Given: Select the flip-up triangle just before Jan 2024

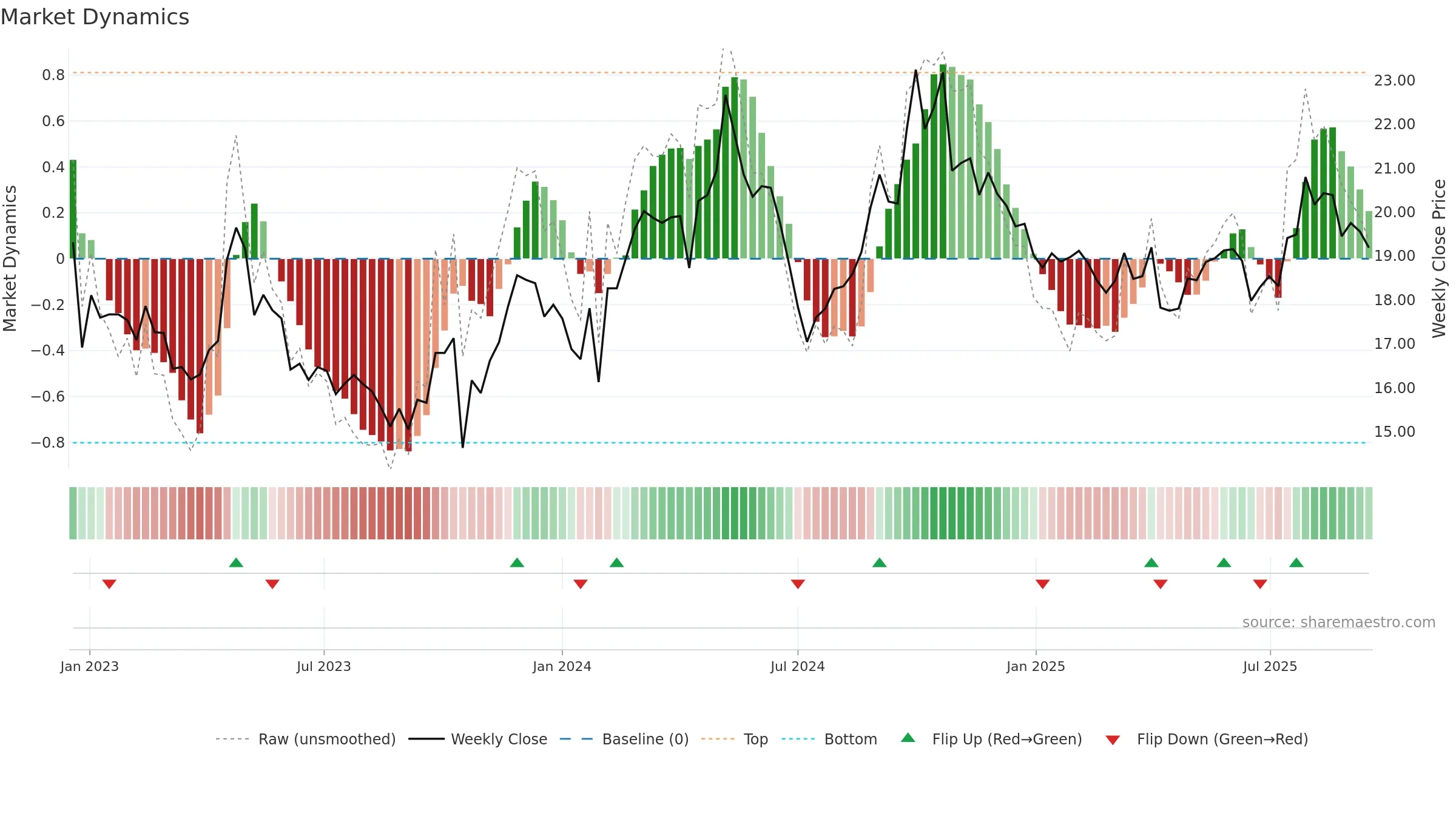Looking at the screenshot, I should click(517, 562).
